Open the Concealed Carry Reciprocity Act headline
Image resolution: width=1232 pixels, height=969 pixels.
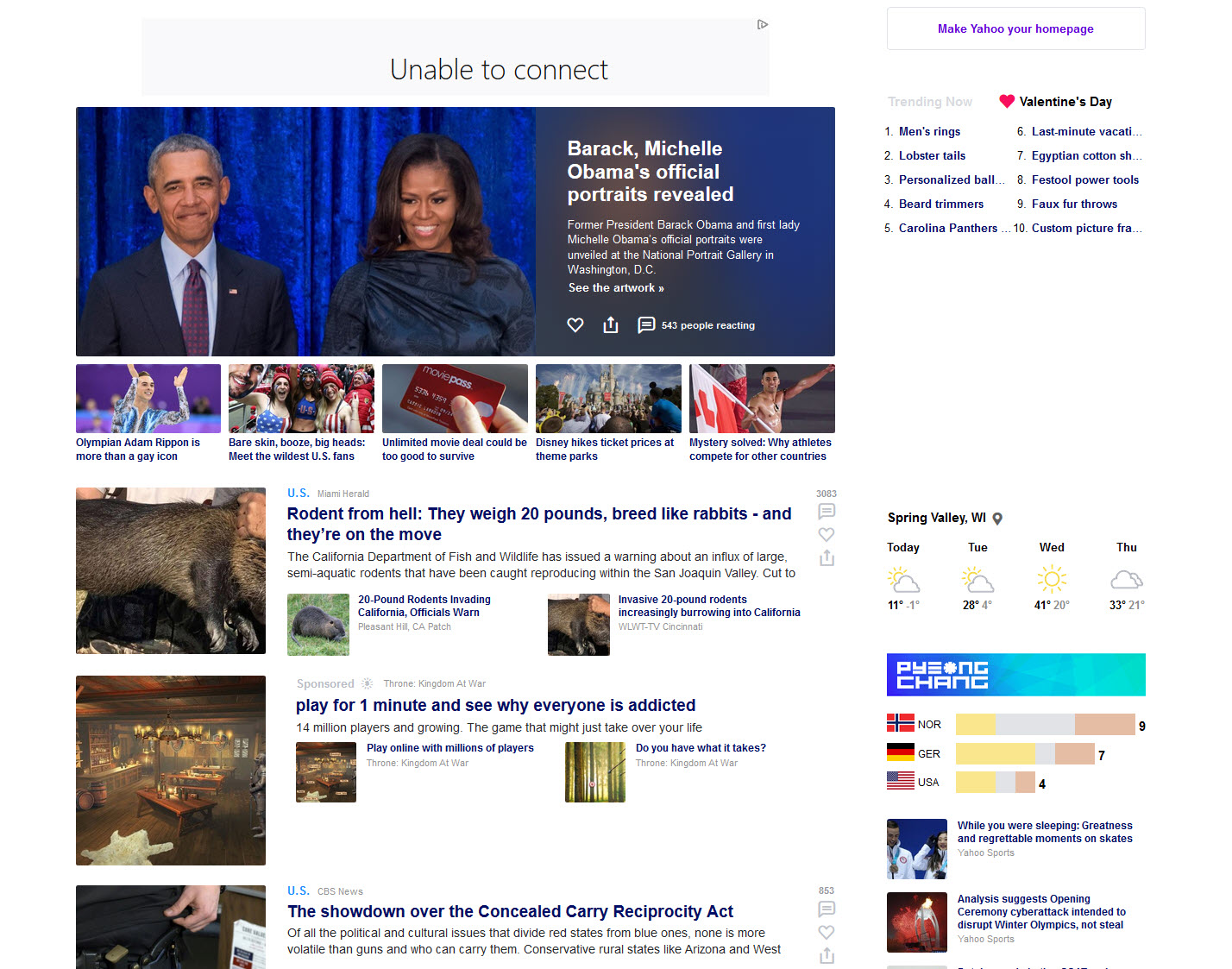510,911
